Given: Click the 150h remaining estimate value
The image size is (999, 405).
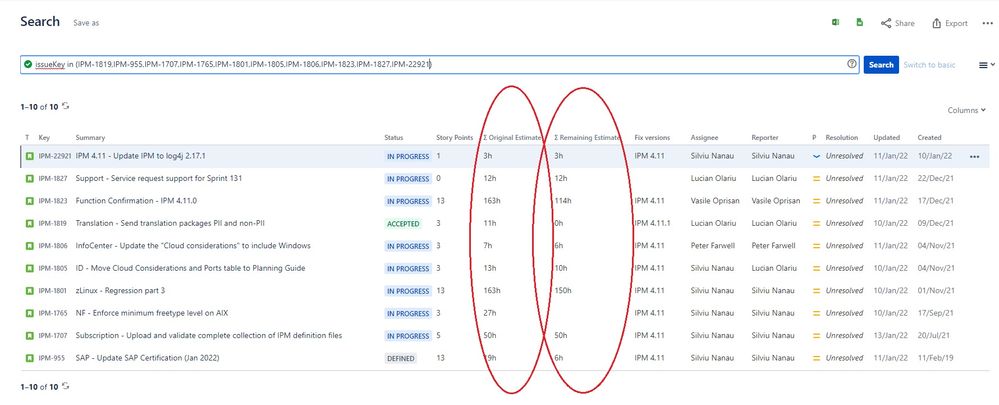Looking at the screenshot, I should pos(563,290).
